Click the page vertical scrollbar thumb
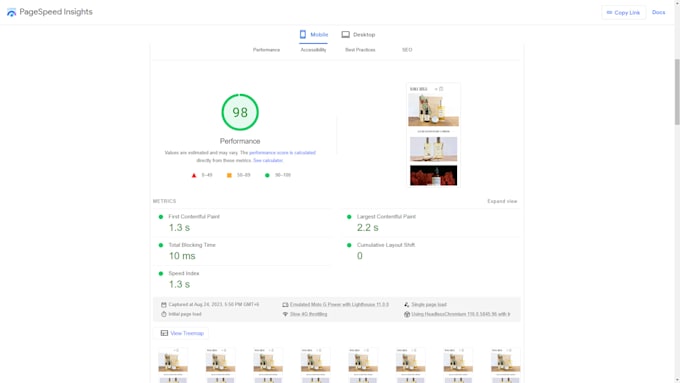 tap(677, 92)
